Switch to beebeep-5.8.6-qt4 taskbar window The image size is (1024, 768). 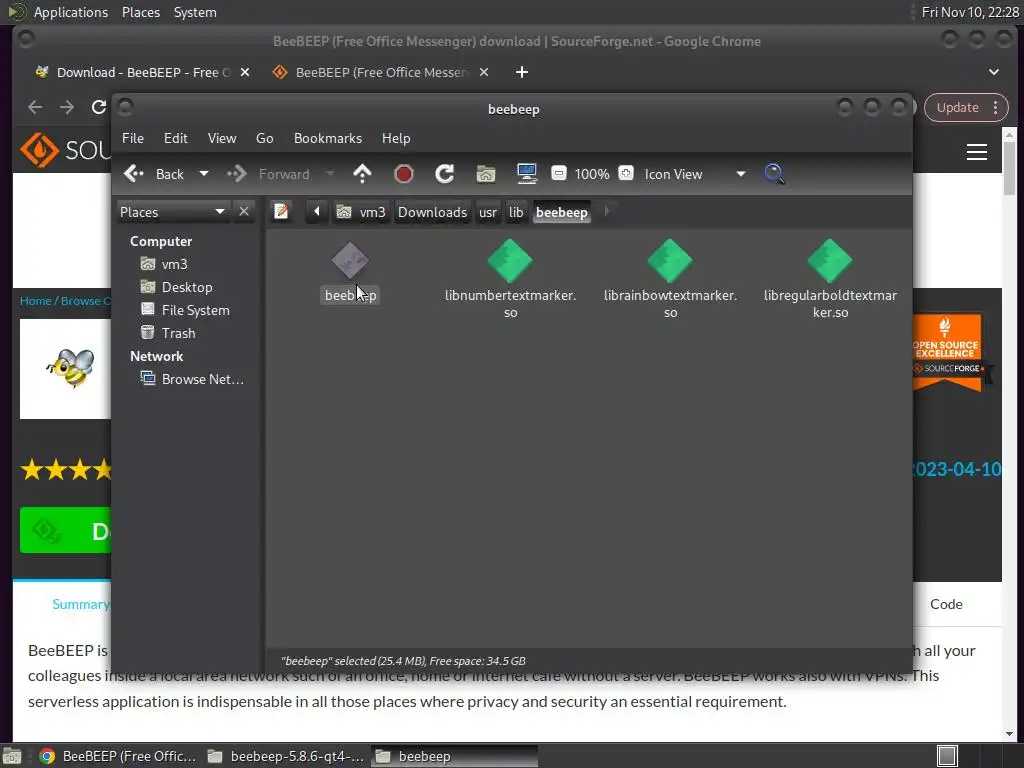click(287, 756)
